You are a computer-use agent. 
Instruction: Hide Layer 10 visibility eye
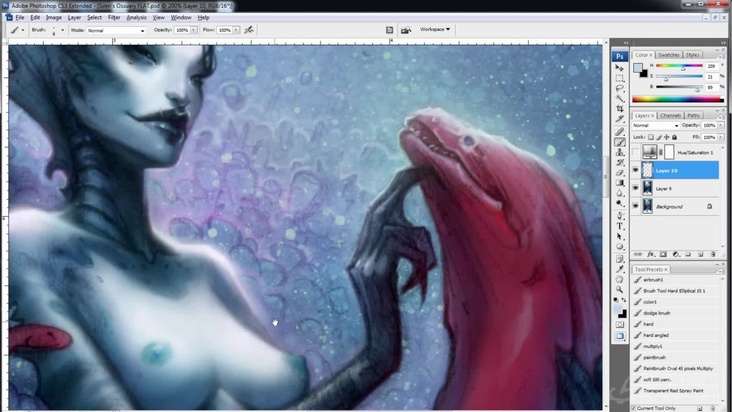(x=635, y=170)
